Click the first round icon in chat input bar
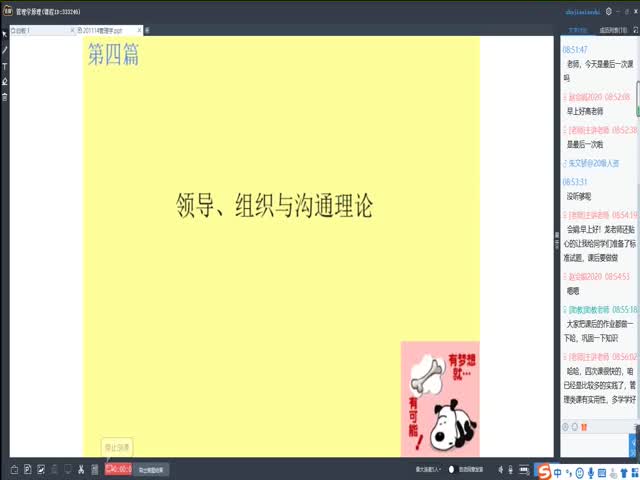Screen dimensions: 640x480 point(566,427)
